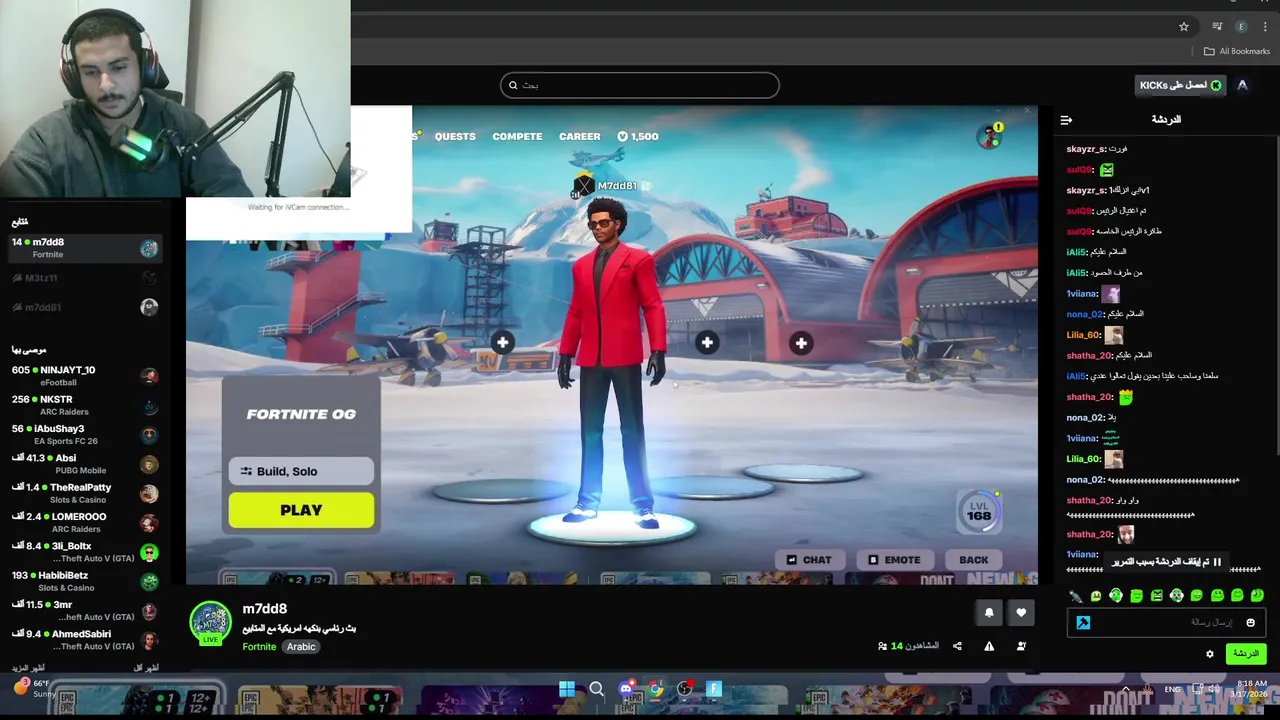Open the Windows Start menu
1280x720 pixels.
click(x=567, y=689)
